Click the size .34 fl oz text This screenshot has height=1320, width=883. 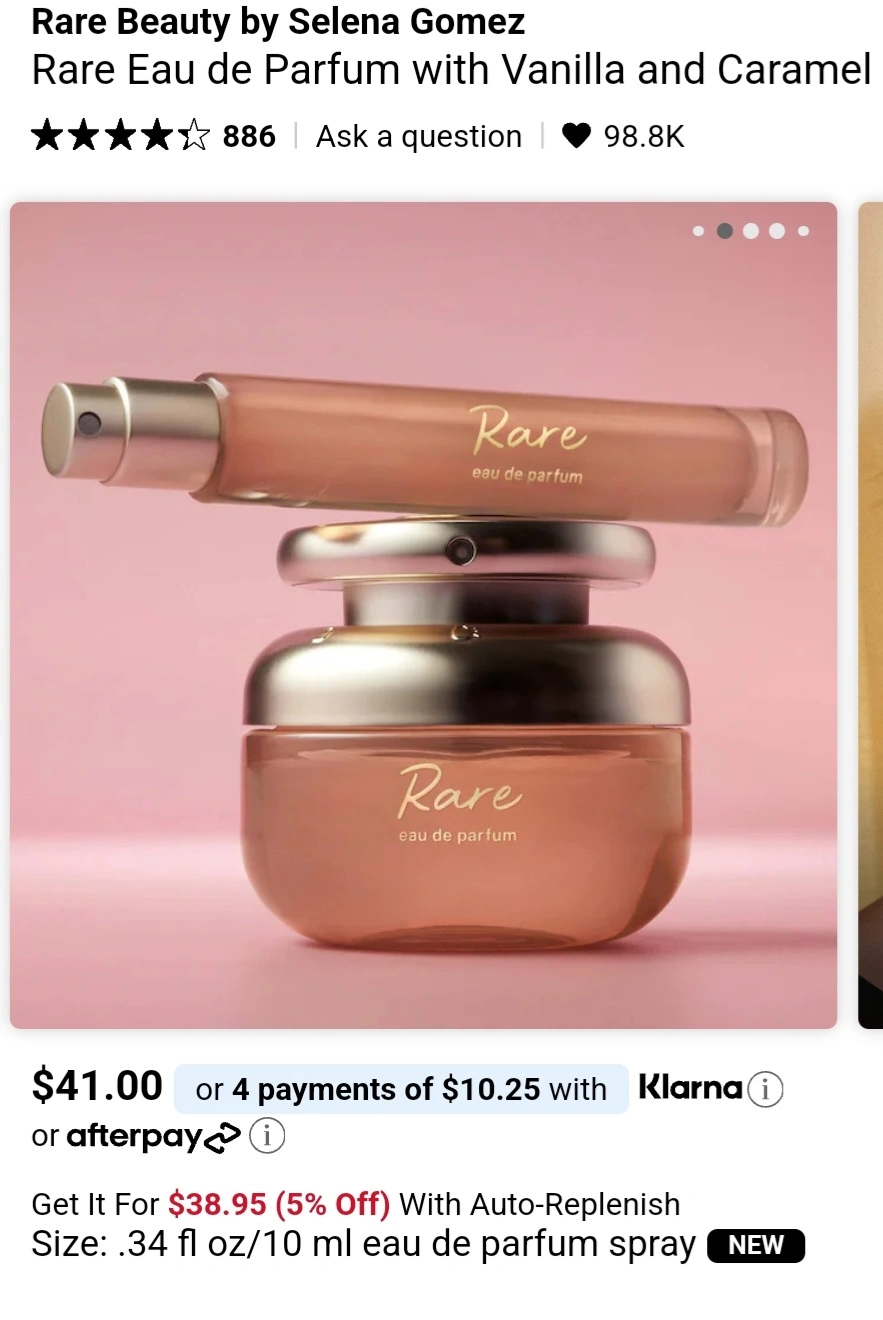364,1245
